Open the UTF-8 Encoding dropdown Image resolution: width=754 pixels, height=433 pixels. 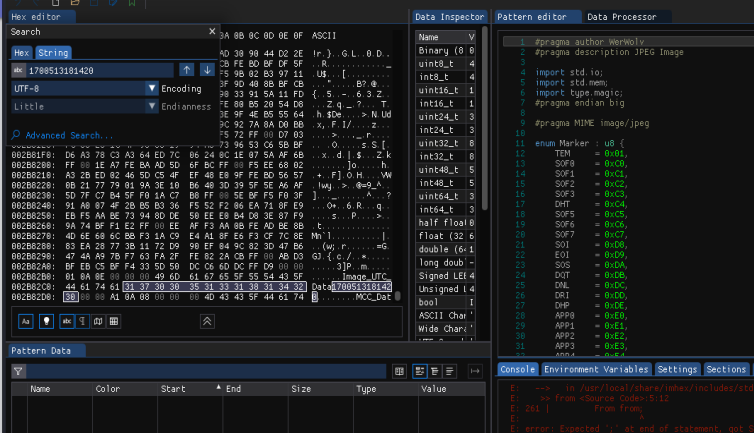85,88
